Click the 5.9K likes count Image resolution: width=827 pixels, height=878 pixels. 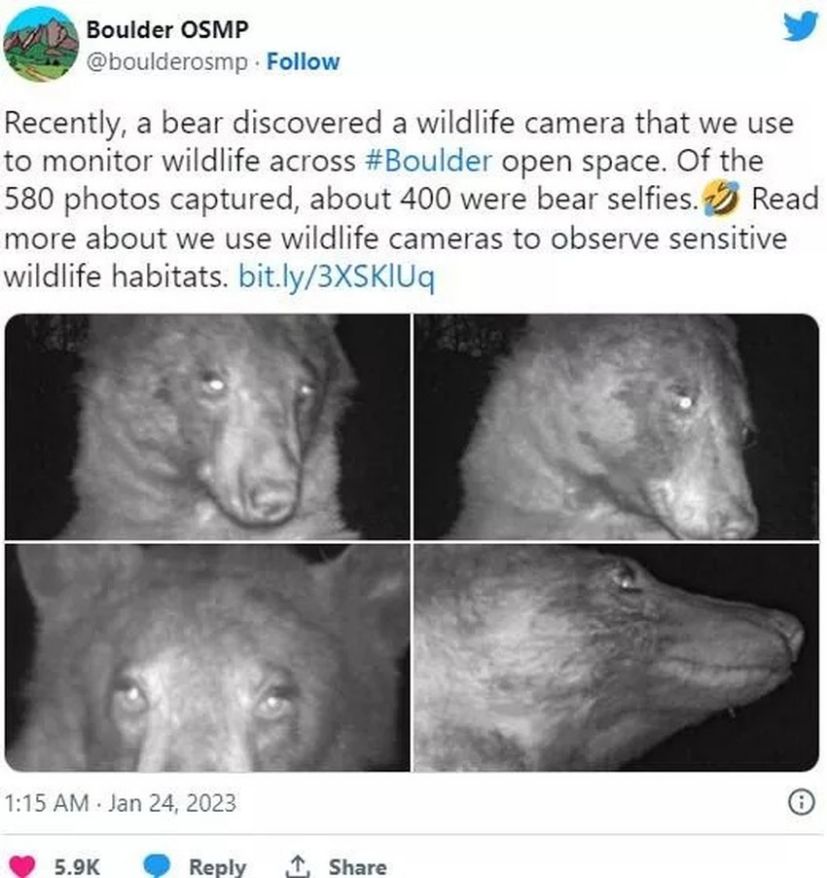77,867
